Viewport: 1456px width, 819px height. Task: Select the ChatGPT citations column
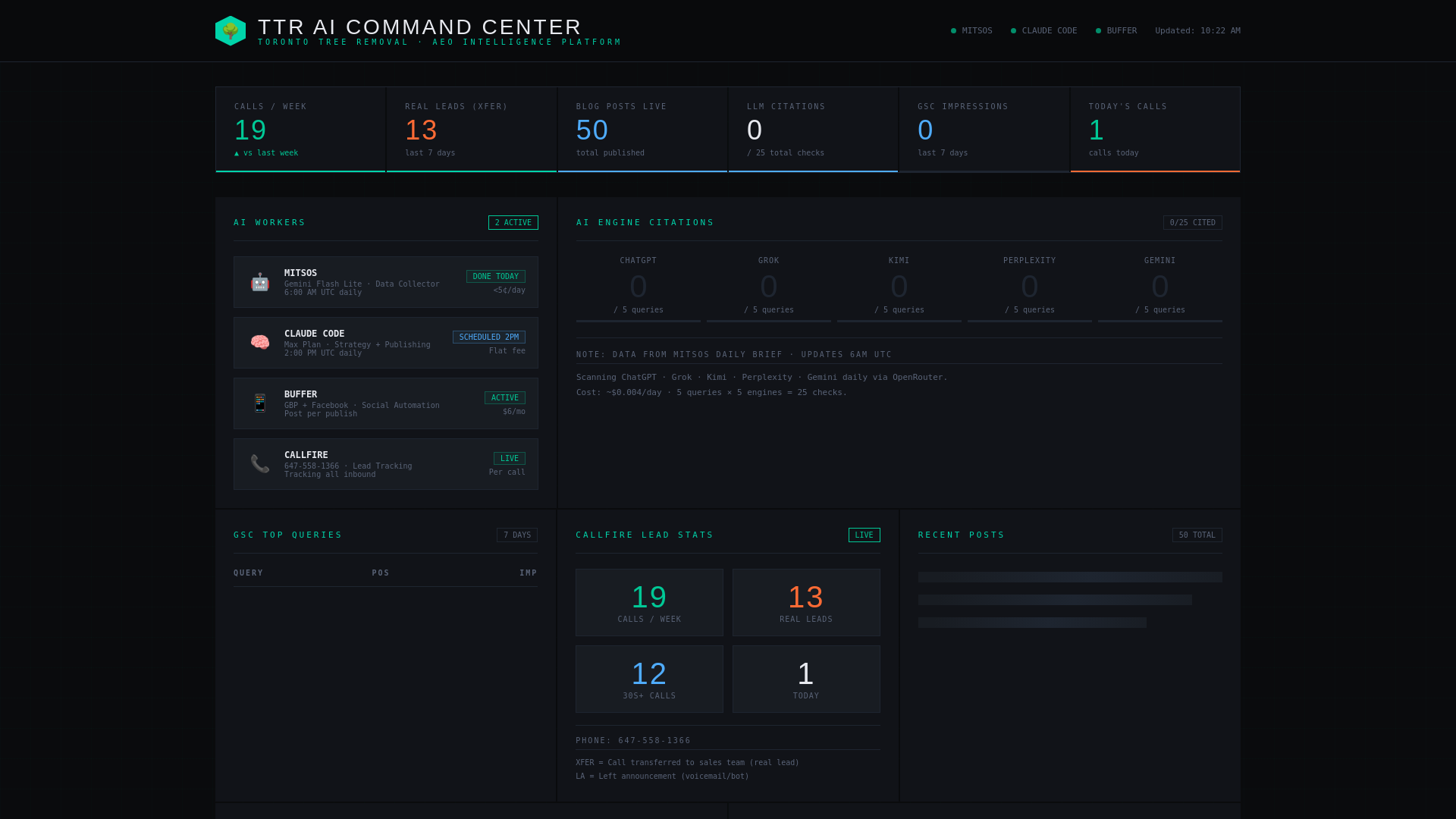point(639,289)
